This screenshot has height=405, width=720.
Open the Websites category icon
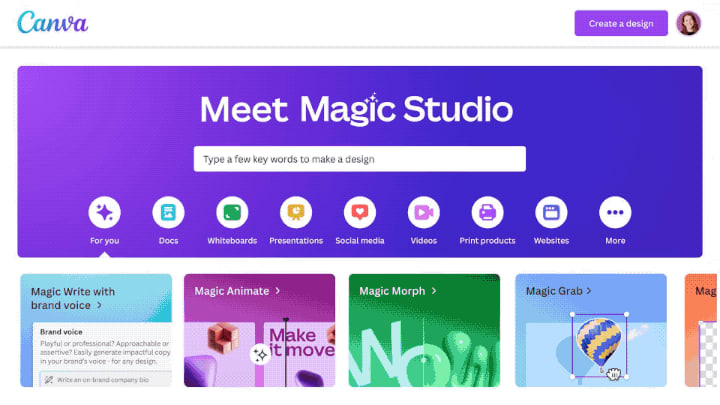coord(551,212)
